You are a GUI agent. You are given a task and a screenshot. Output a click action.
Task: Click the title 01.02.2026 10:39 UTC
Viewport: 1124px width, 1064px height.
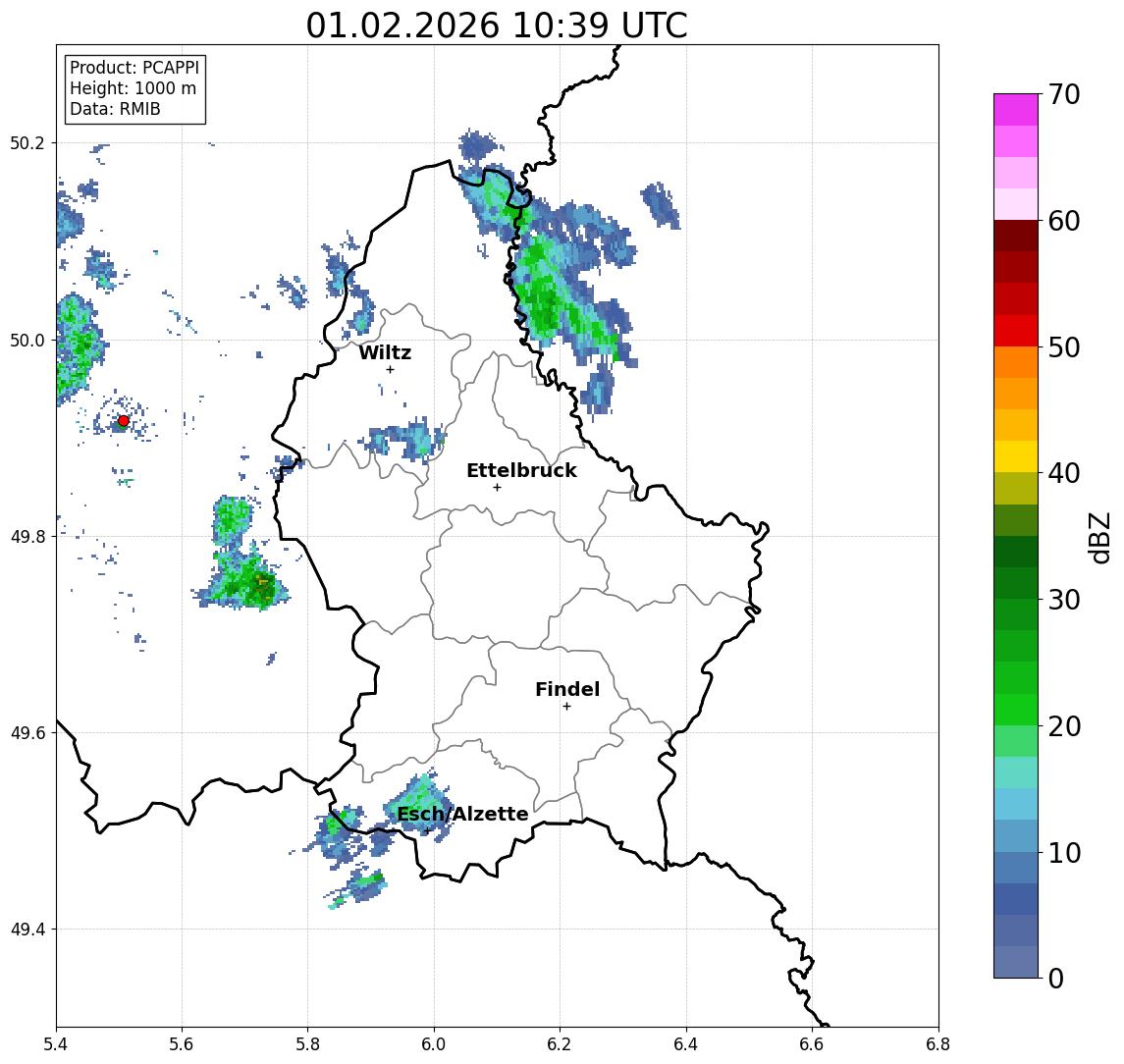click(497, 26)
